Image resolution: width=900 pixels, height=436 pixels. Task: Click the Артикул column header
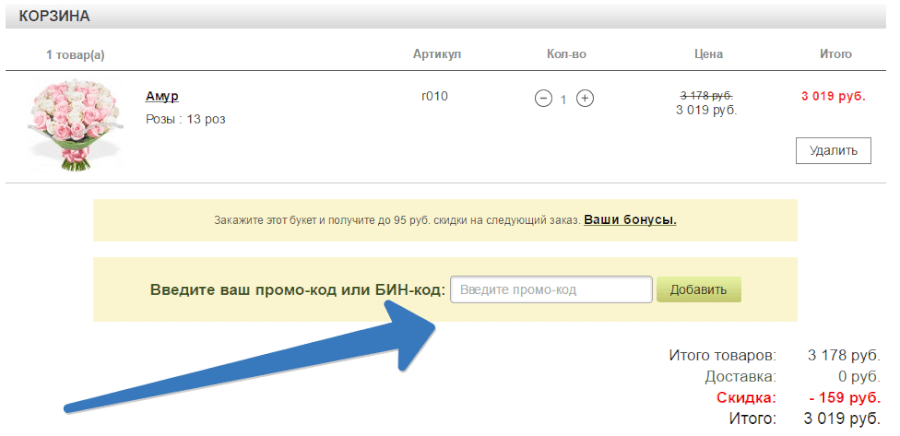coord(437,54)
